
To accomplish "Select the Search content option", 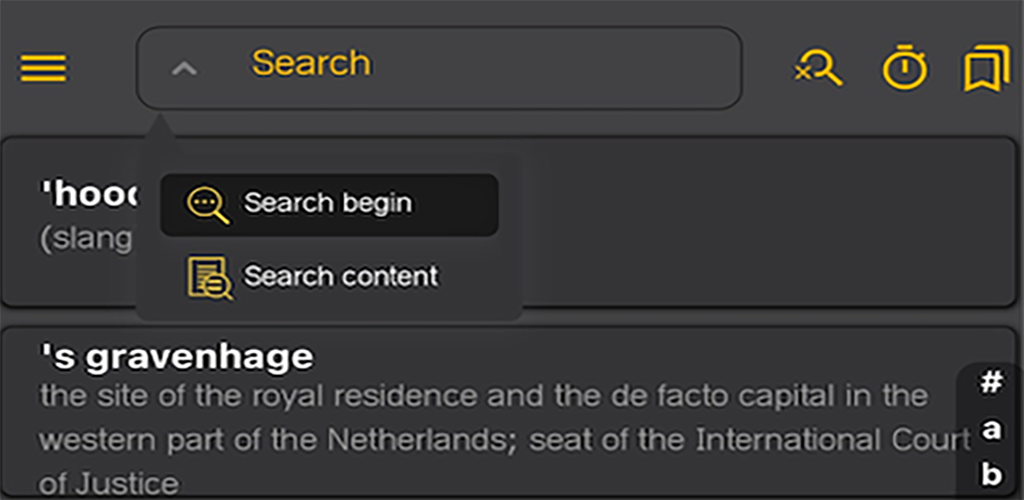I will point(329,277).
